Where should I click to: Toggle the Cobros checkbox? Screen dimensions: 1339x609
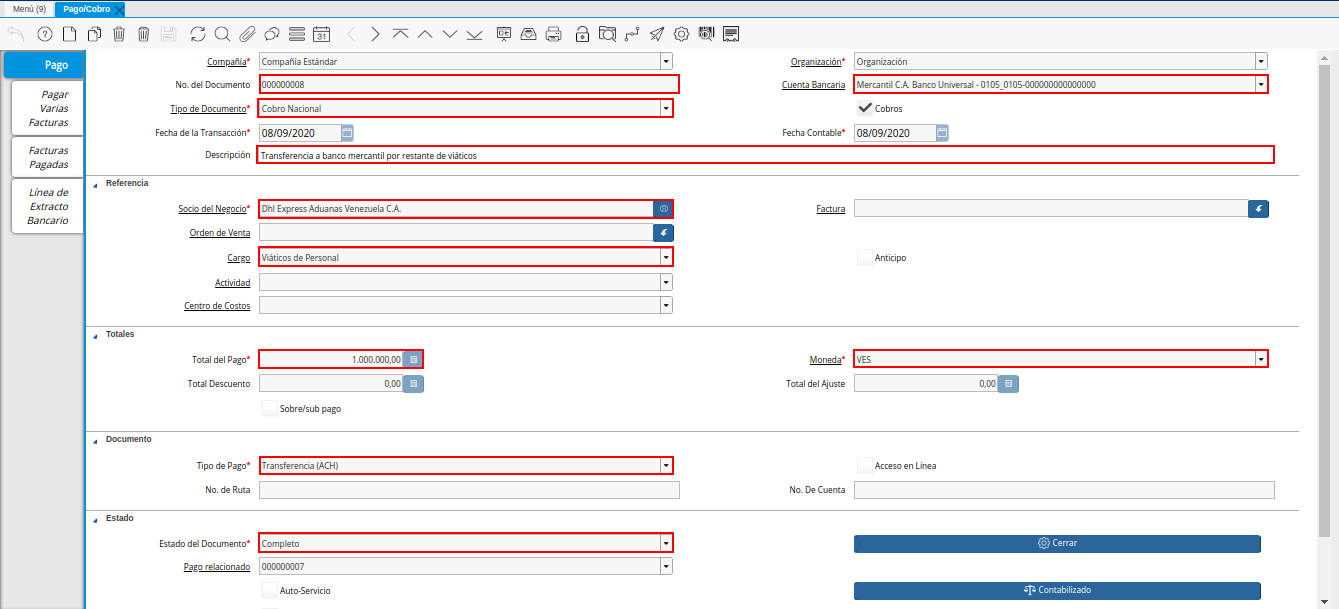865,108
